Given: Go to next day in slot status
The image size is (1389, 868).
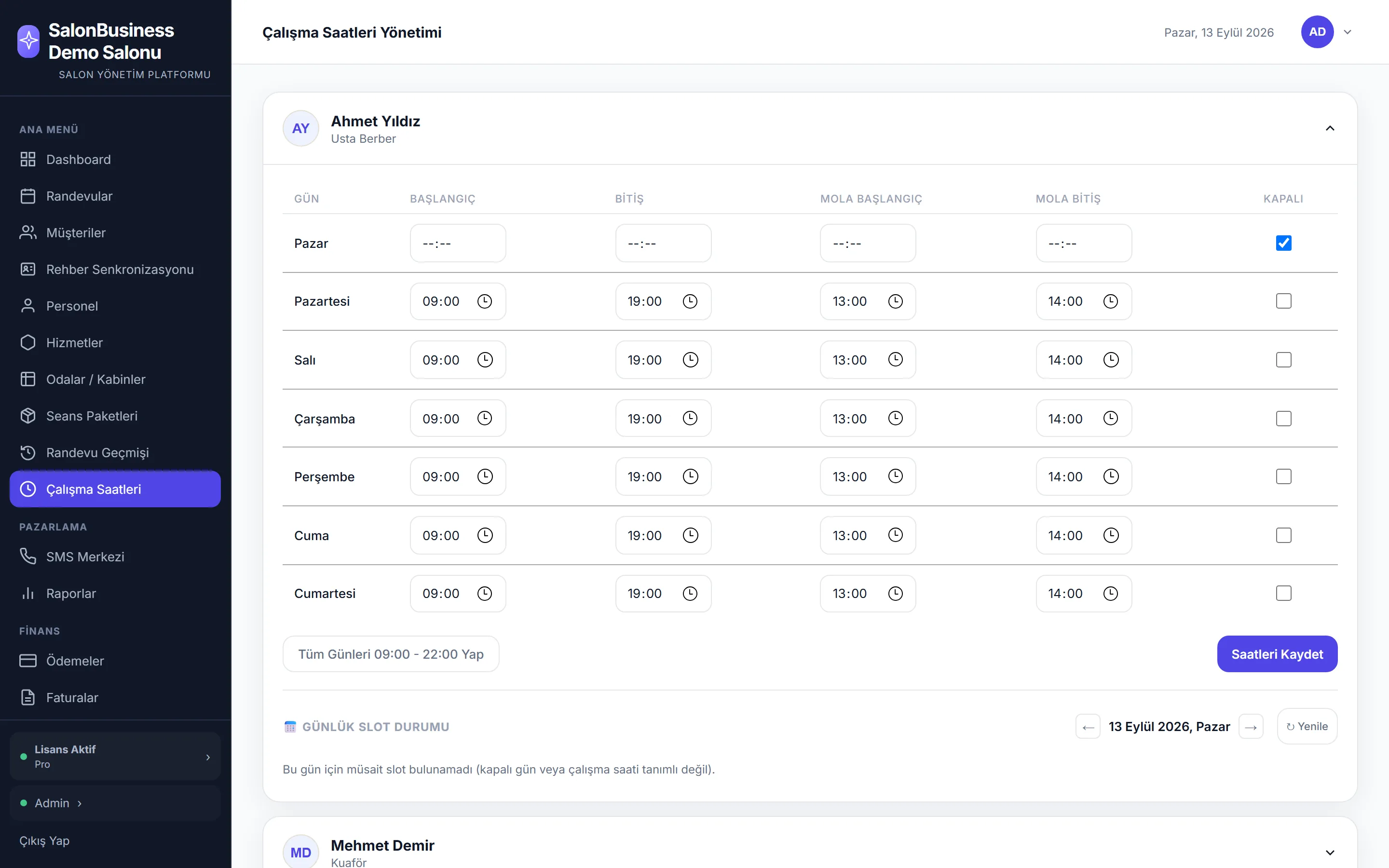Looking at the screenshot, I should click(x=1251, y=727).
